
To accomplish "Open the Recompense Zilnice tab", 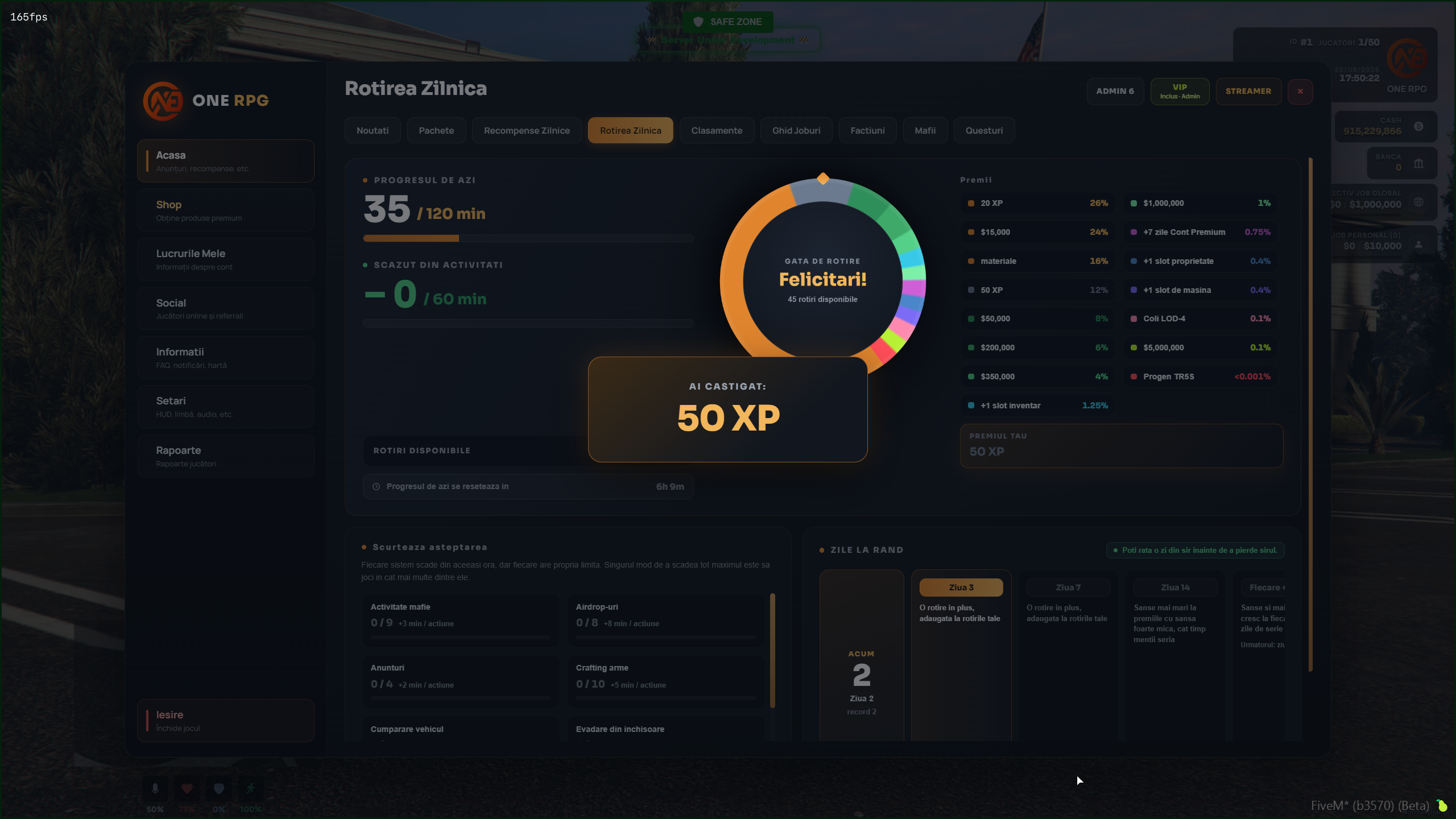I will coord(527,130).
